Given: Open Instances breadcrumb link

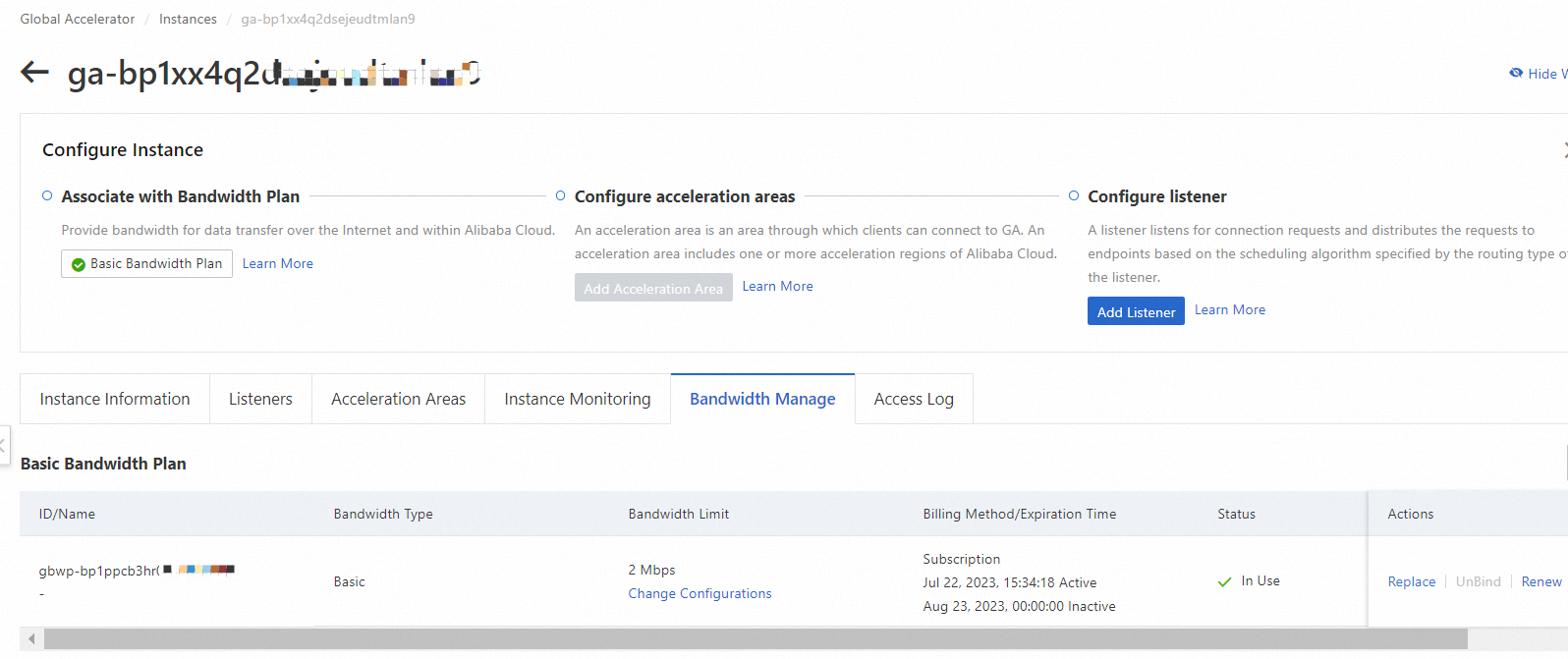Looking at the screenshot, I should (188, 19).
